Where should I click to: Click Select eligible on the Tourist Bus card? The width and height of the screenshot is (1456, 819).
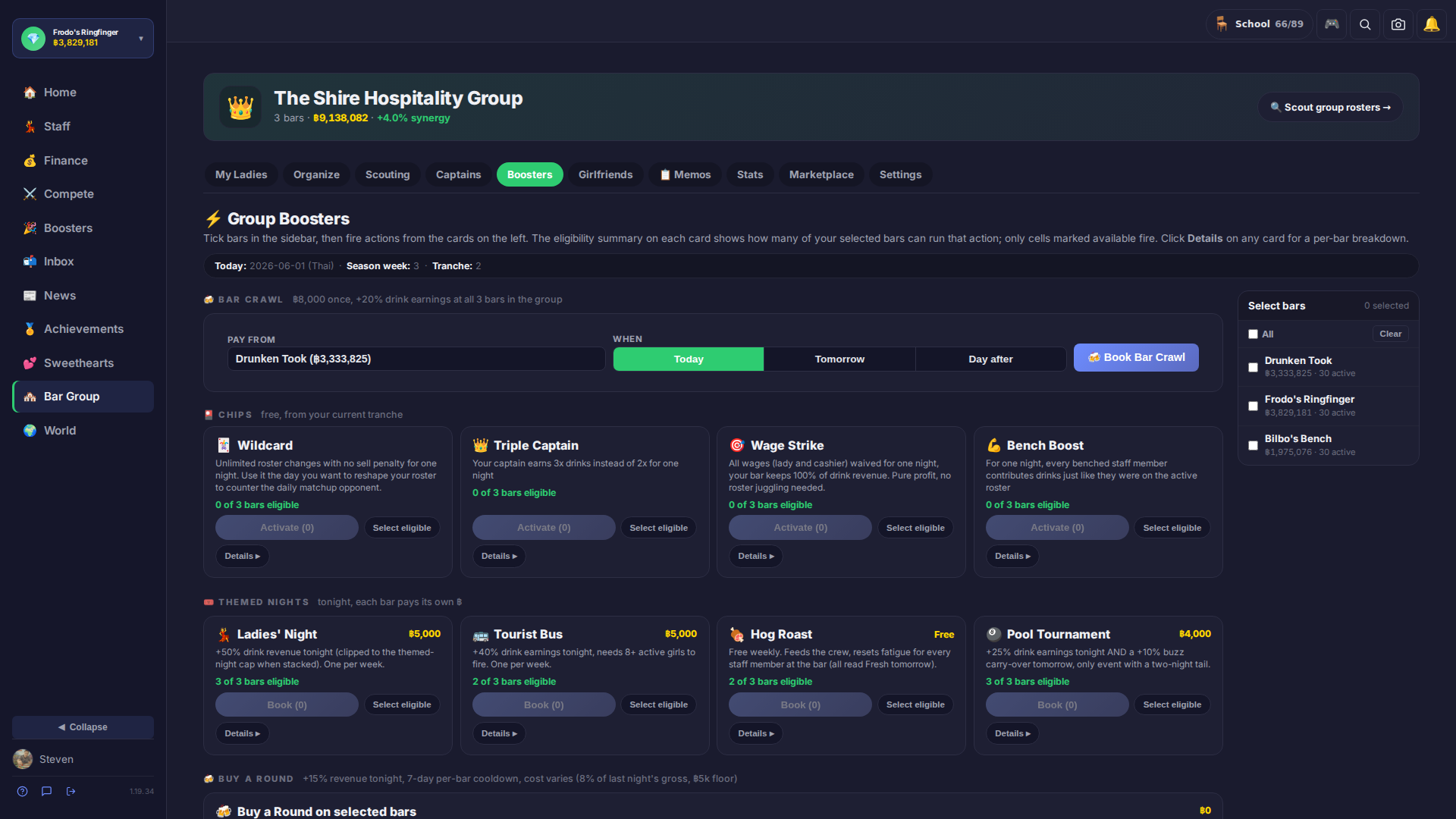coord(658,705)
